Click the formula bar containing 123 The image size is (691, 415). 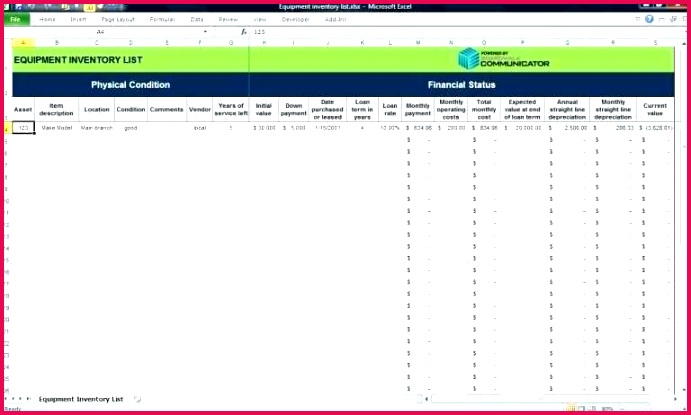click(467, 32)
